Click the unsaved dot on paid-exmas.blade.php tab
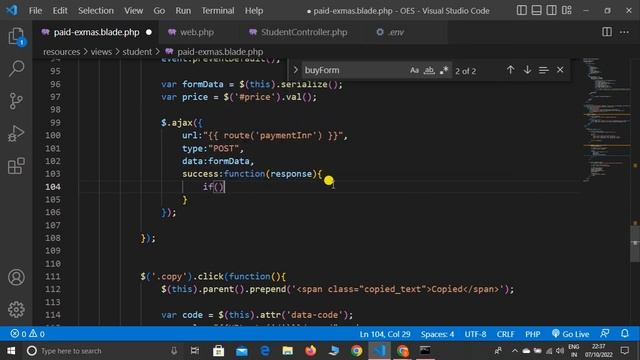The width and height of the screenshot is (640, 360). point(149,32)
